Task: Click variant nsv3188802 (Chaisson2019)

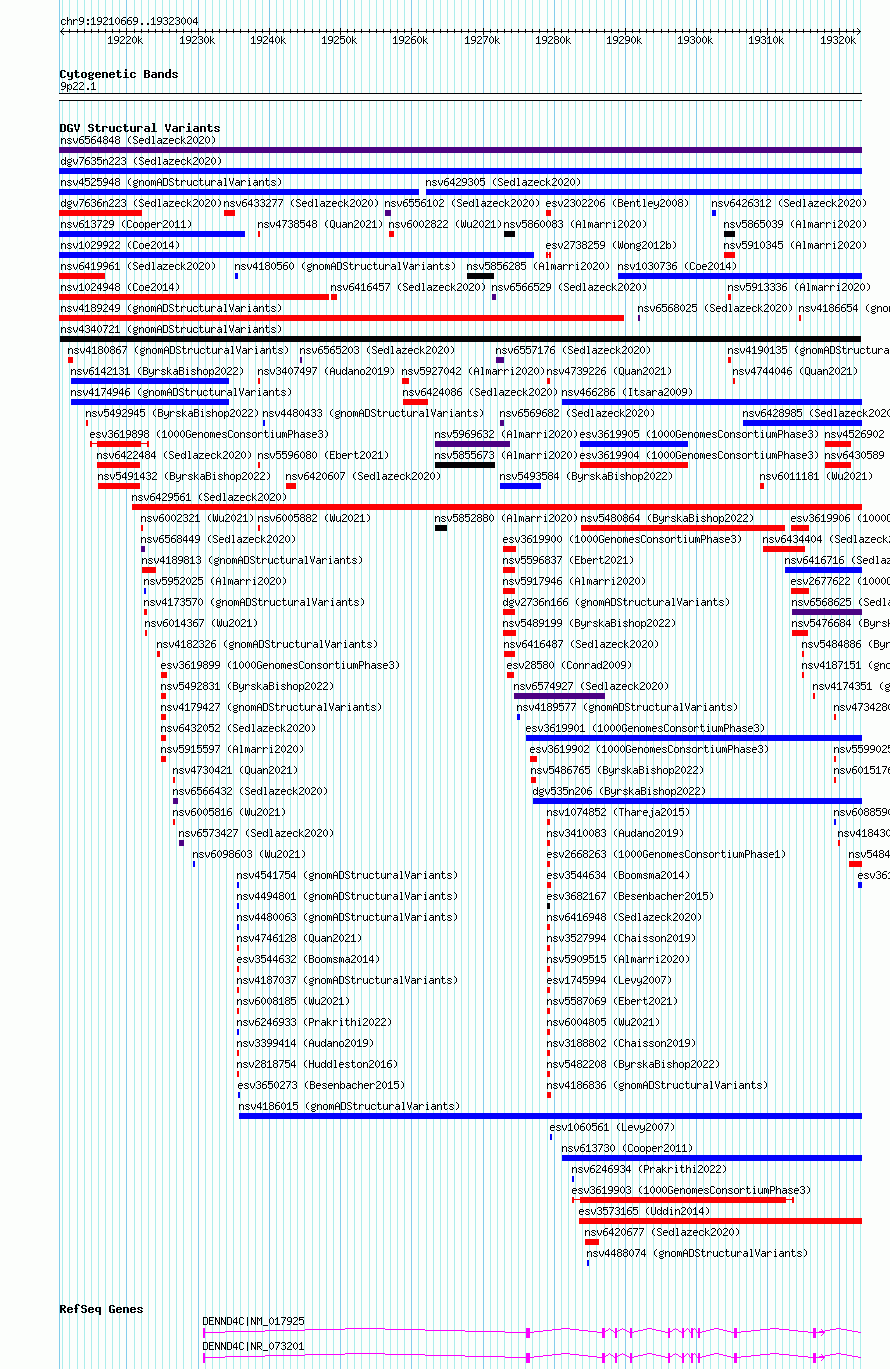Action: pyautogui.click(x=621, y=1043)
